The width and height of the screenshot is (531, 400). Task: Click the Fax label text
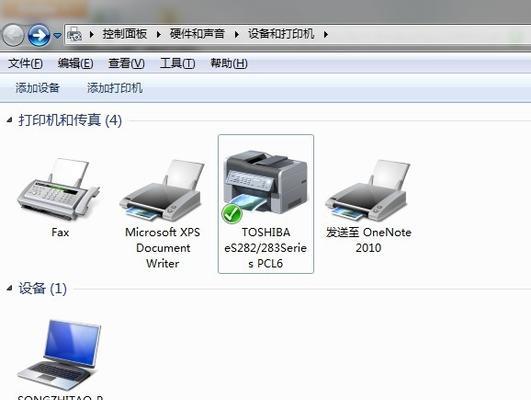60,232
